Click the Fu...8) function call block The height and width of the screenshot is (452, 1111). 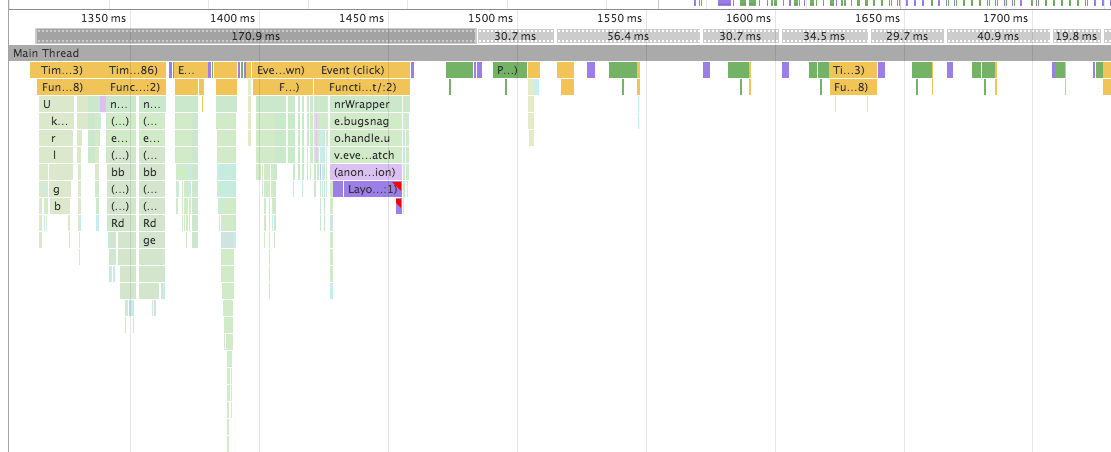point(853,87)
